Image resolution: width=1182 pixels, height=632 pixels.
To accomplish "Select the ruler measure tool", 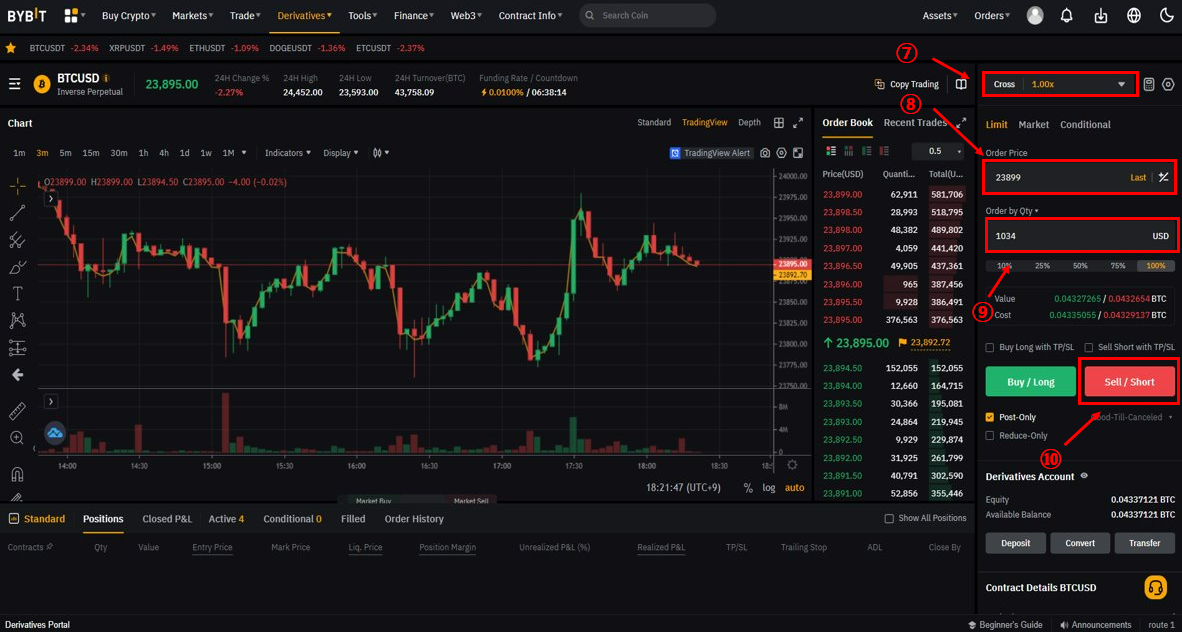I will coord(17,411).
